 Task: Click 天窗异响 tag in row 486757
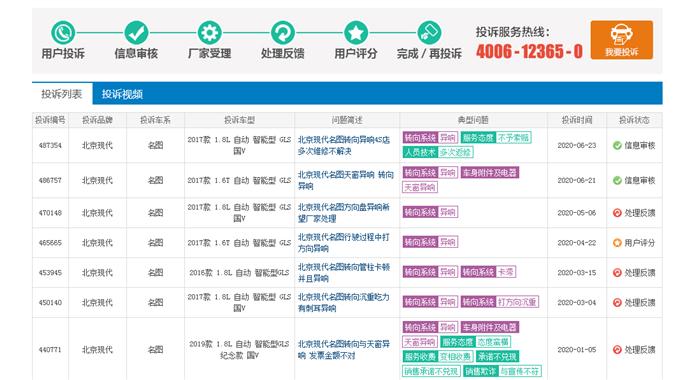tap(420, 188)
